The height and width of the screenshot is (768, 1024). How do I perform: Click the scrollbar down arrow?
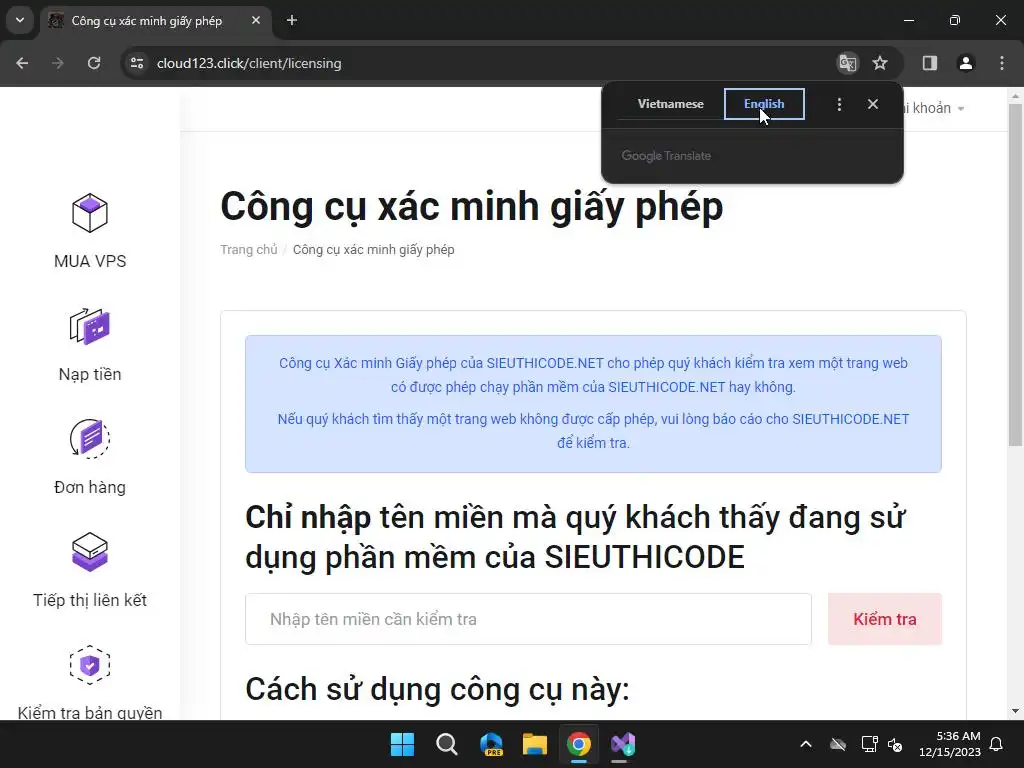pyautogui.click(x=1016, y=711)
